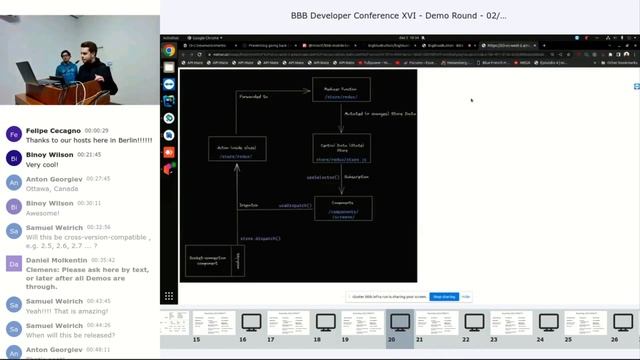
Task: Click Samuel Weirich's avatar at 00:32:56
Action: pyautogui.click(x=14, y=231)
